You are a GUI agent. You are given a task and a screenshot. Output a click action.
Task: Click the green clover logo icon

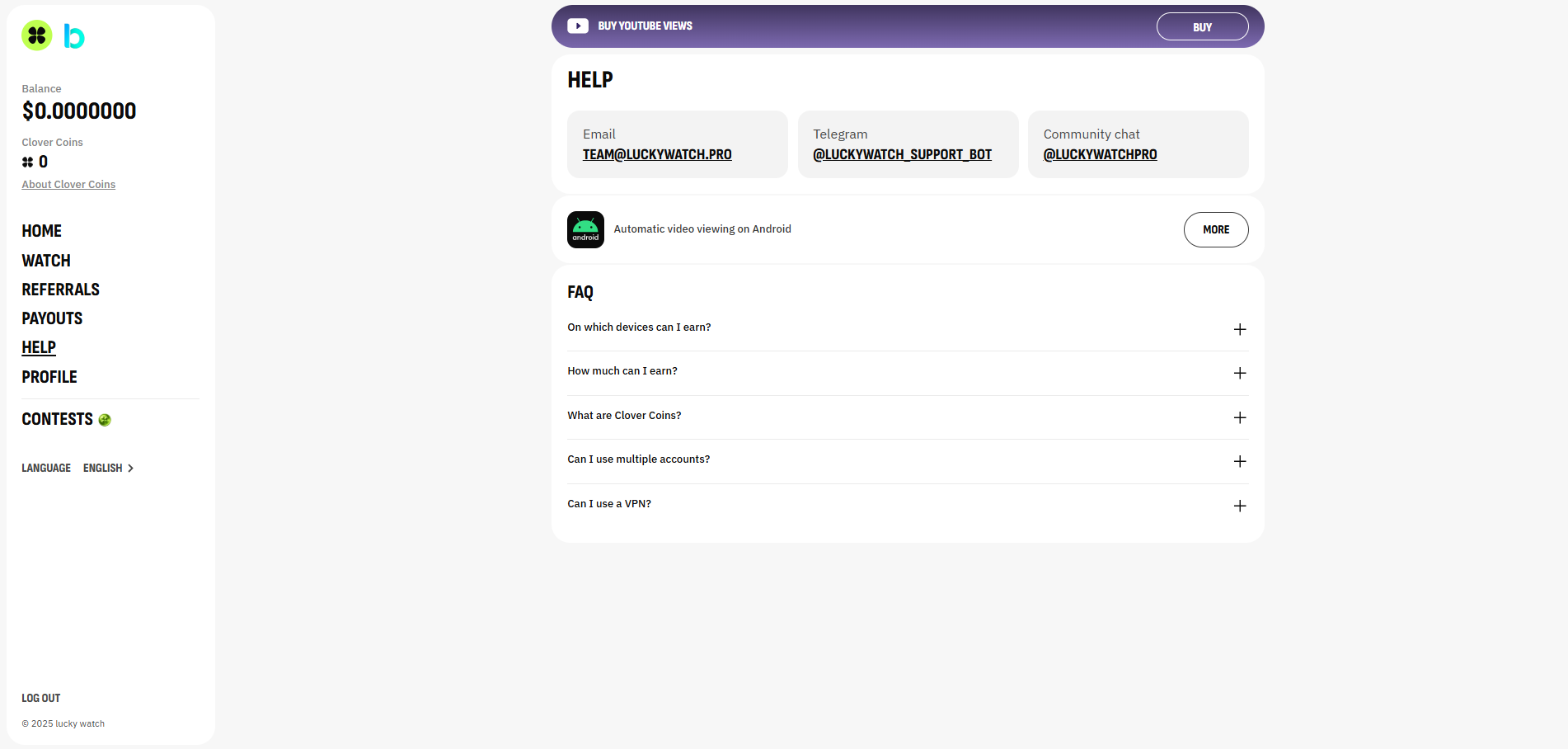(36, 35)
